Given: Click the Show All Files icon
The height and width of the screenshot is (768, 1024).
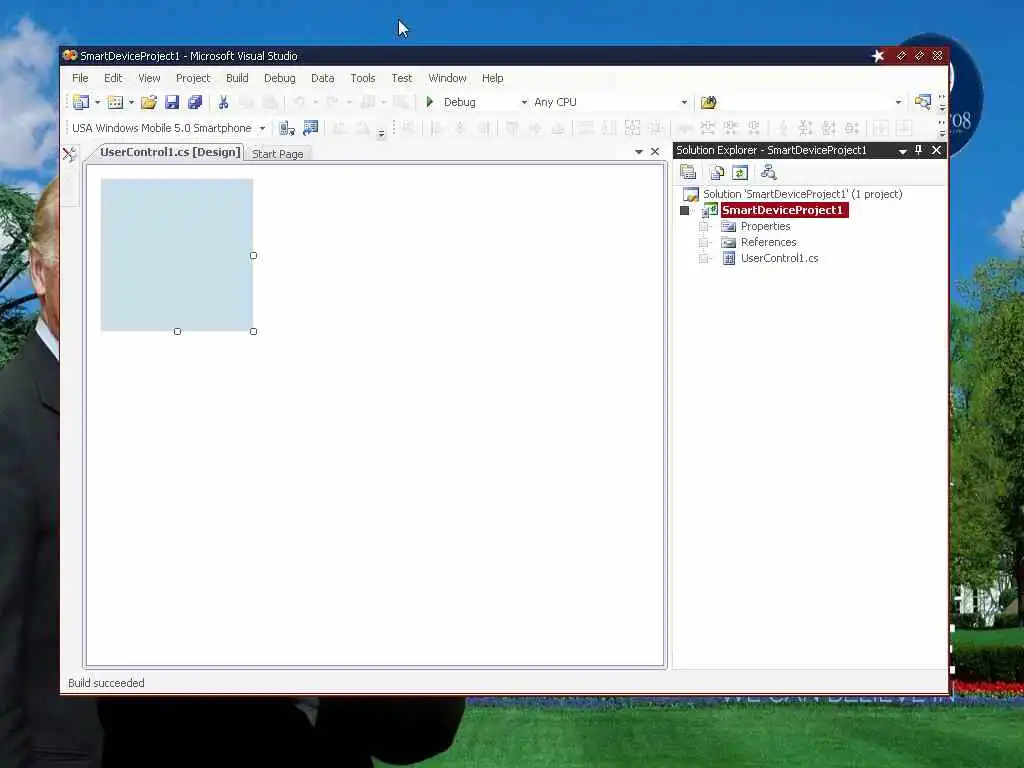Looking at the screenshot, I should click(717, 172).
